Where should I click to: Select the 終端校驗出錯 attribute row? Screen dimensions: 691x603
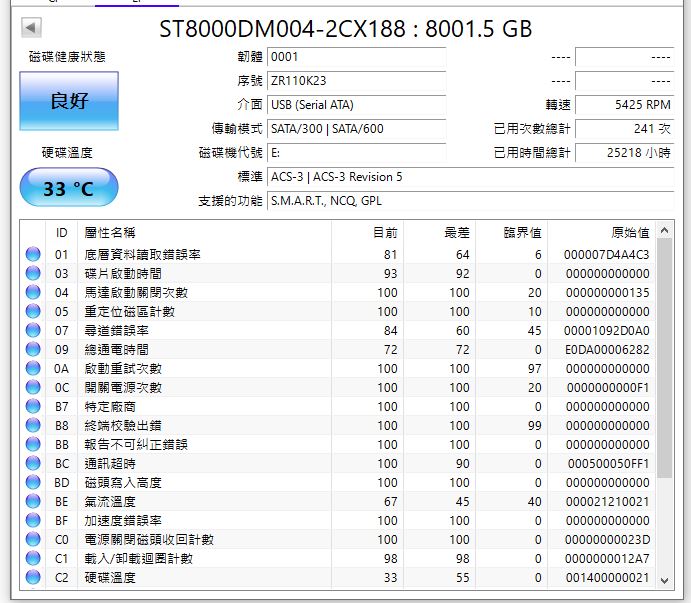click(x=338, y=425)
